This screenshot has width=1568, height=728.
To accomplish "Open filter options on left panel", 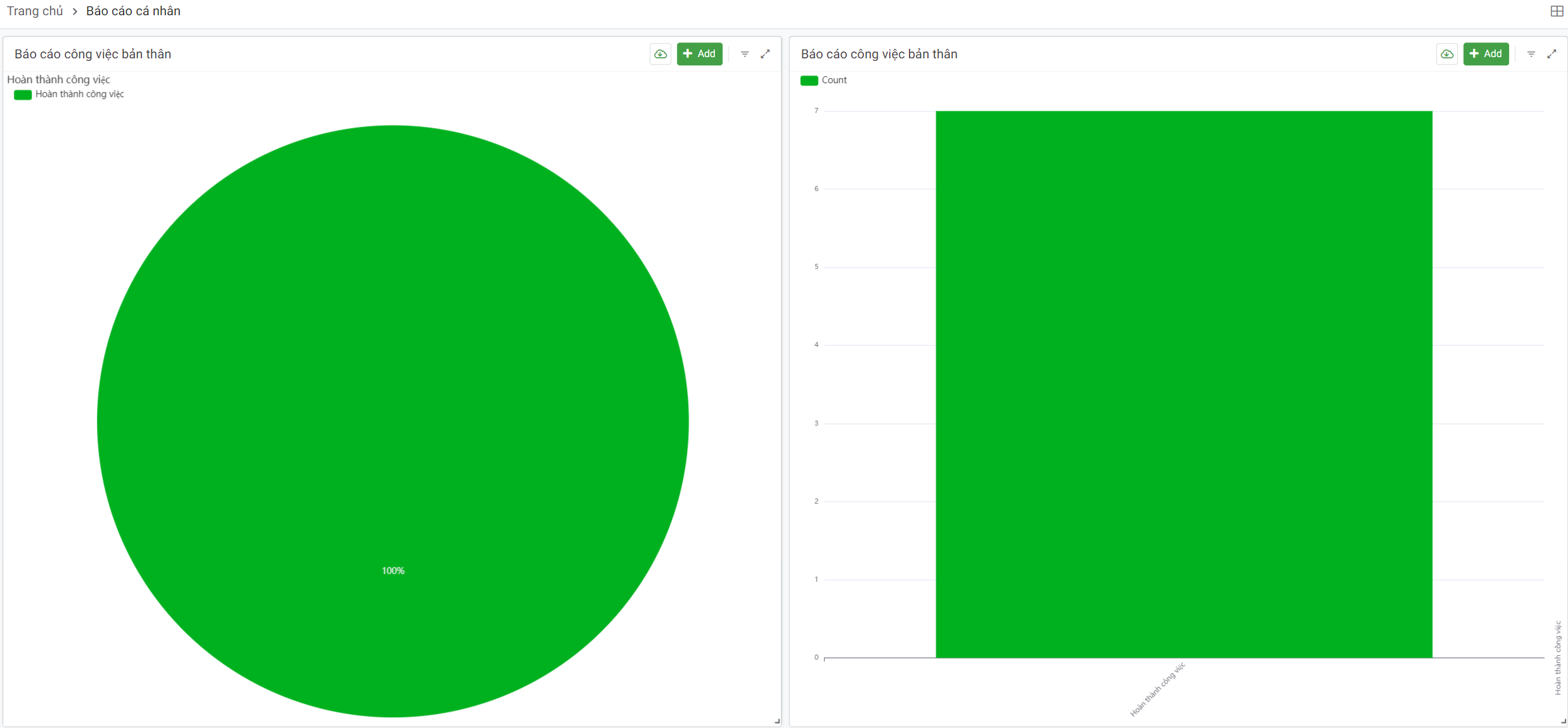I will [x=745, y=54].
